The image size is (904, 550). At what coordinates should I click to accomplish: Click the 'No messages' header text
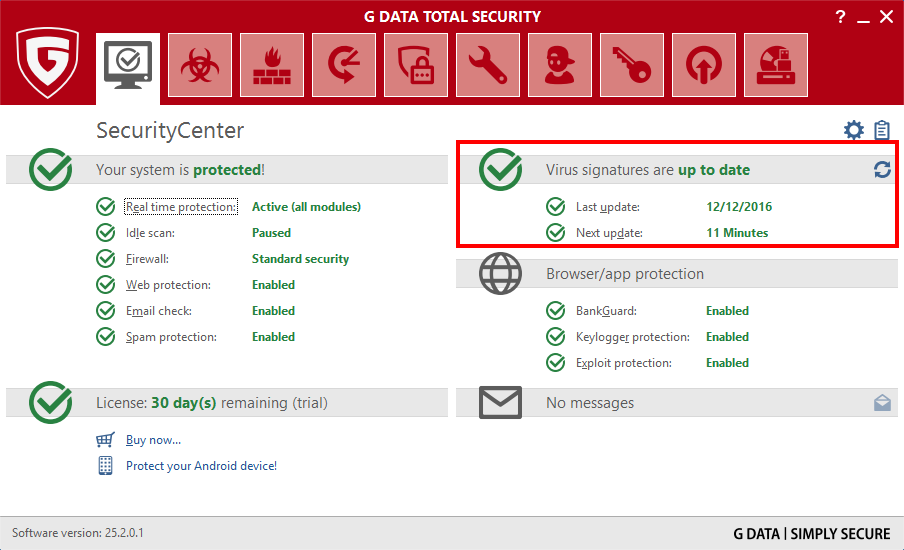(x=590, y=402)
